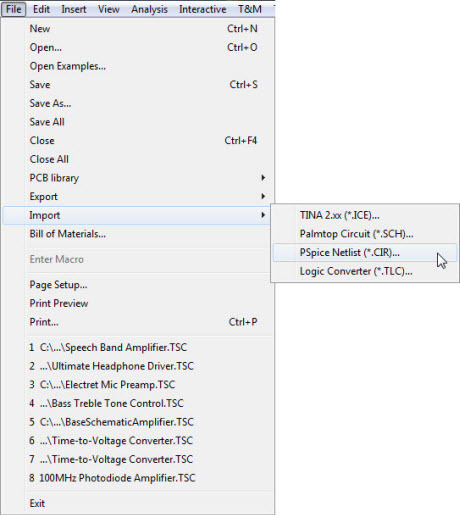Open the Edit menu

pos(41,9)
